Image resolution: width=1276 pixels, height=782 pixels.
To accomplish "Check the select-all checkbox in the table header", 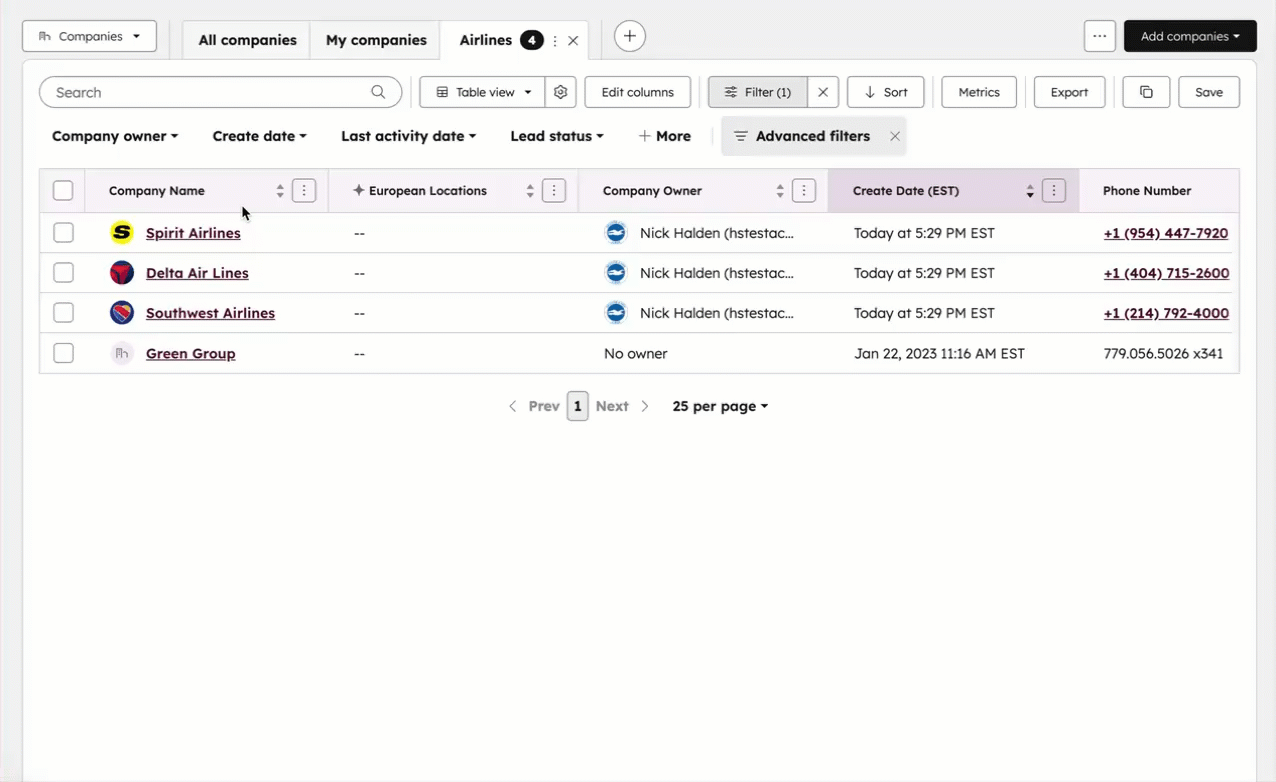I will point(63,190).
